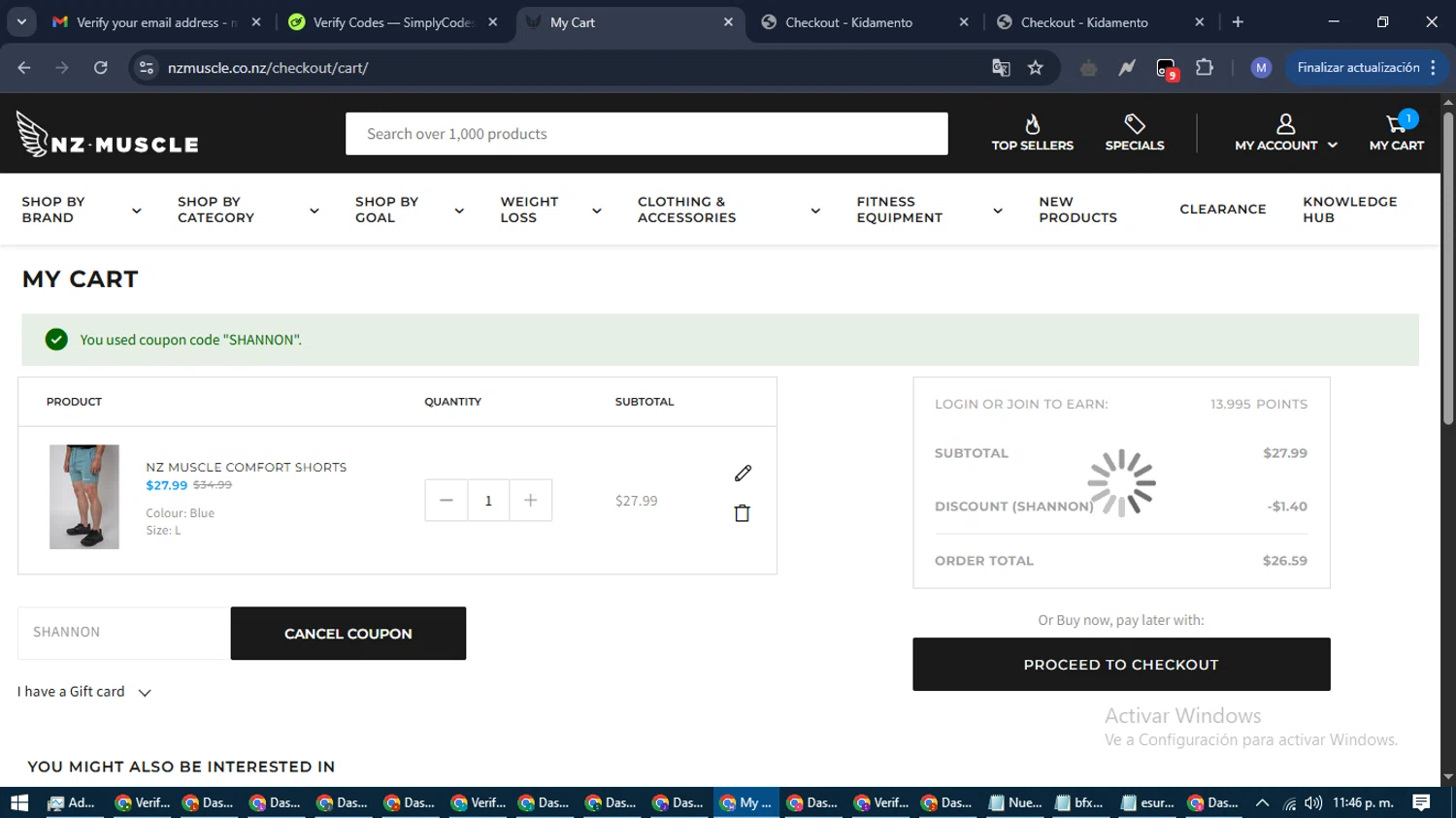The image size is (1456, 818).
Task: Click taskbar clock 11:46 p. m.
Action: [x=1363, y=802]
